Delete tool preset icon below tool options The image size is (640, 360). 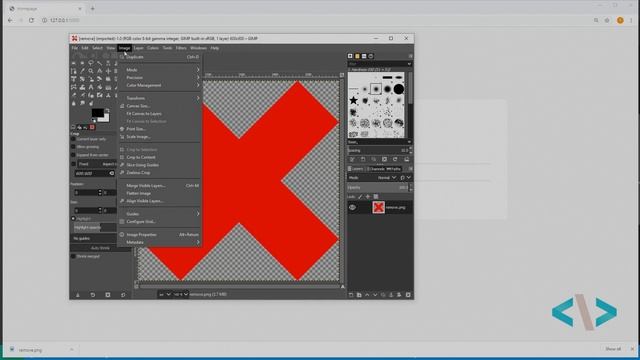[x=108, y=295]
